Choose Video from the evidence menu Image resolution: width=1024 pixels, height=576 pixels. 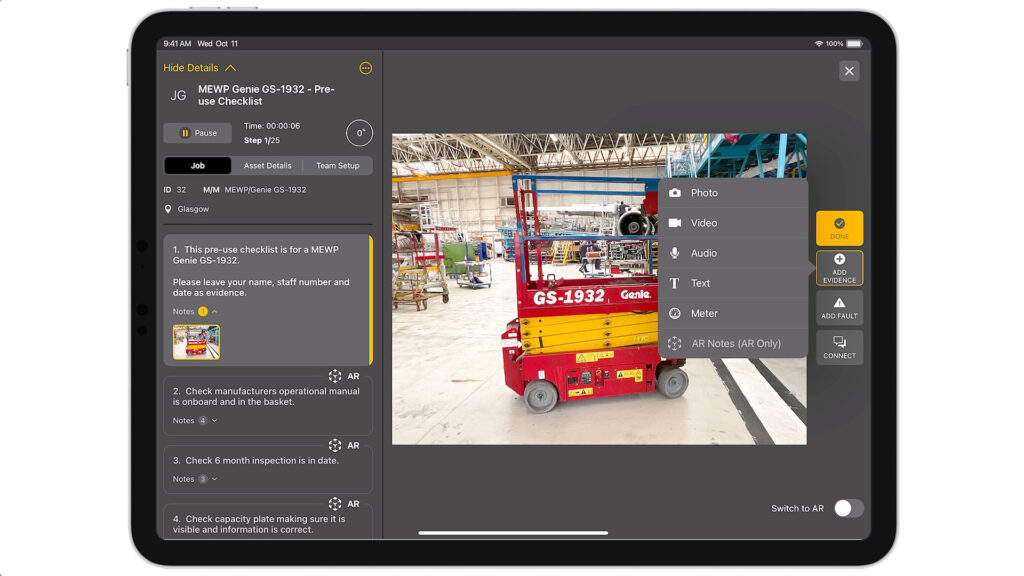pyautogui.click(x=733, y=223)
